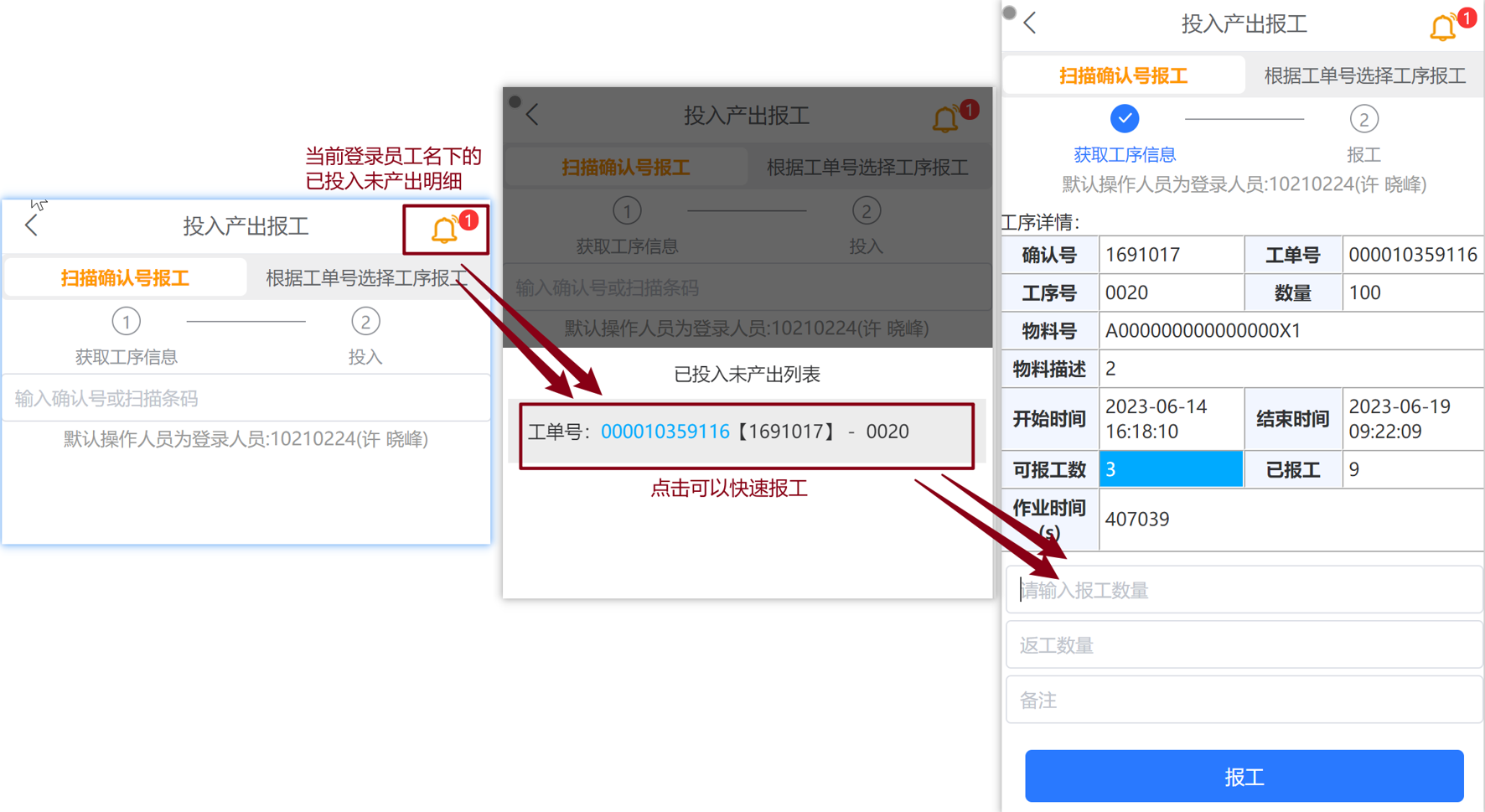
Task: Open notification bell in left panel
Action: [x=446, y=229]
